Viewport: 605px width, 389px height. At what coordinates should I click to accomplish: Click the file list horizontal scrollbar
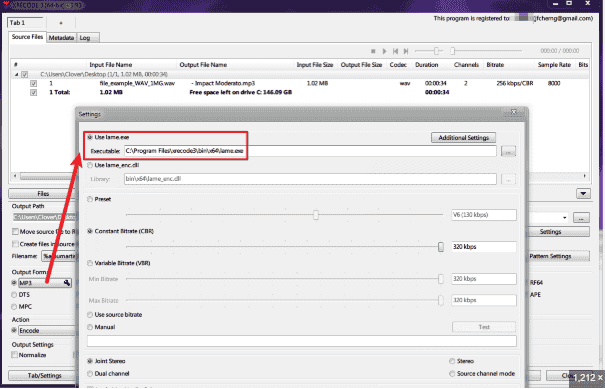pos(46,176)
